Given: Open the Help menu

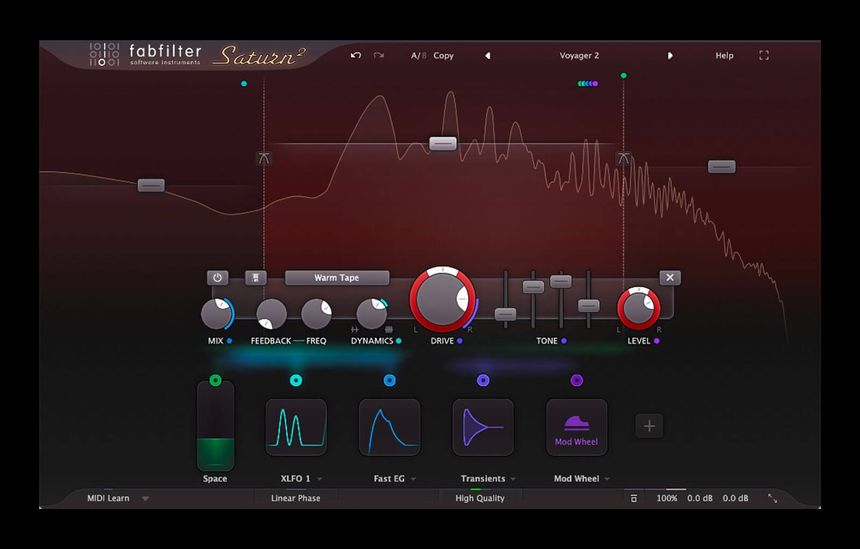Looking at the screenshot, I should (724, 55).
